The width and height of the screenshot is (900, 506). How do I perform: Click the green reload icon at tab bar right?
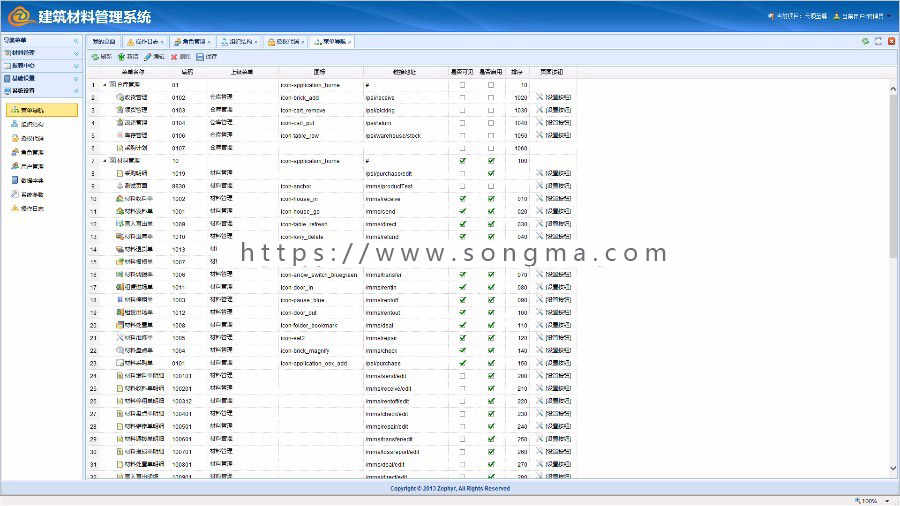click(866, 41)
